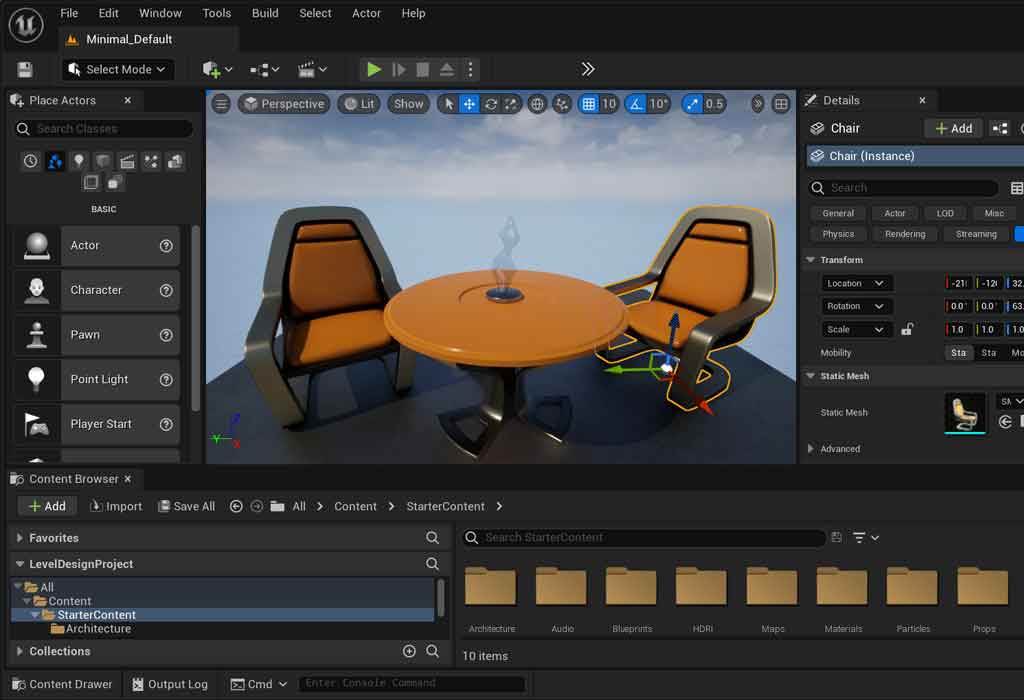The height and width of the screenshot is (700, 1024).
Task: Activate the Scale transform tool in viewport
Action: coord(511,104)
